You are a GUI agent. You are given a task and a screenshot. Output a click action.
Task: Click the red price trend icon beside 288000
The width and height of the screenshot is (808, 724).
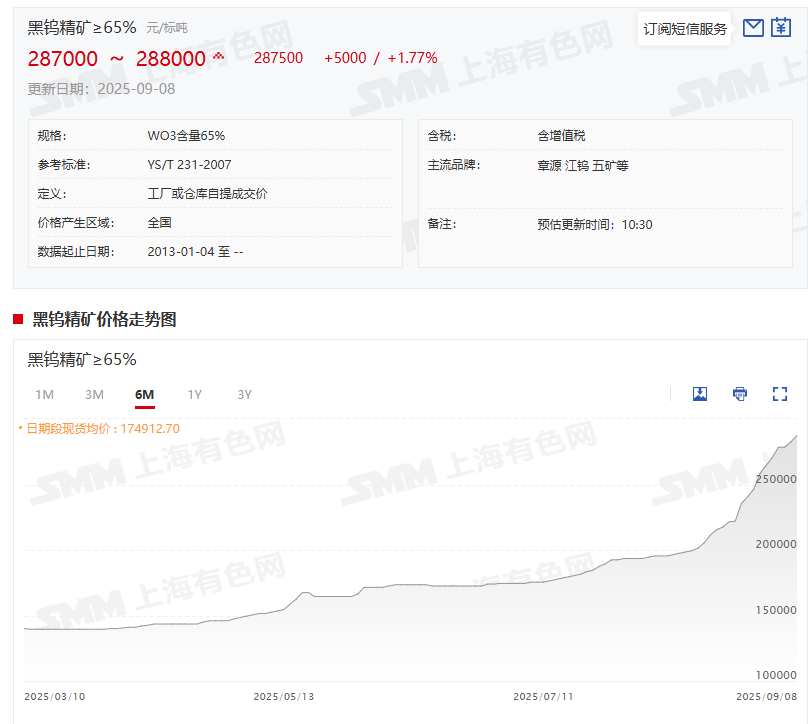click(219, 57)
